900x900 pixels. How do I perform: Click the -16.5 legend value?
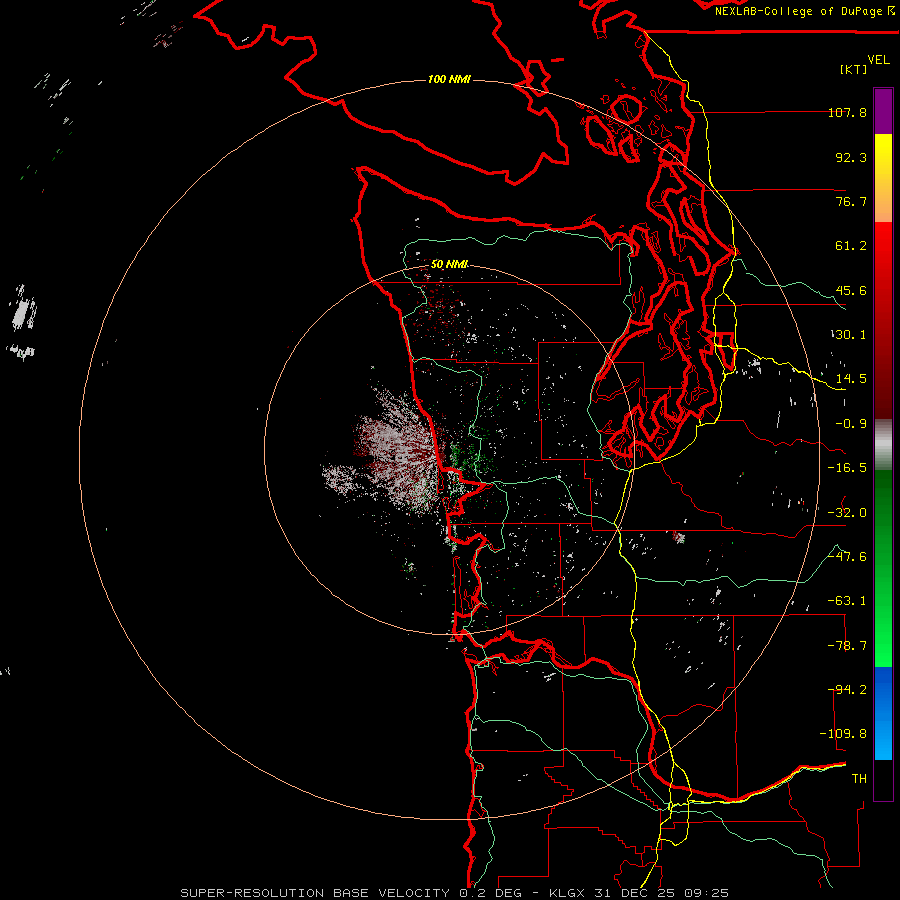click(847, 468)
